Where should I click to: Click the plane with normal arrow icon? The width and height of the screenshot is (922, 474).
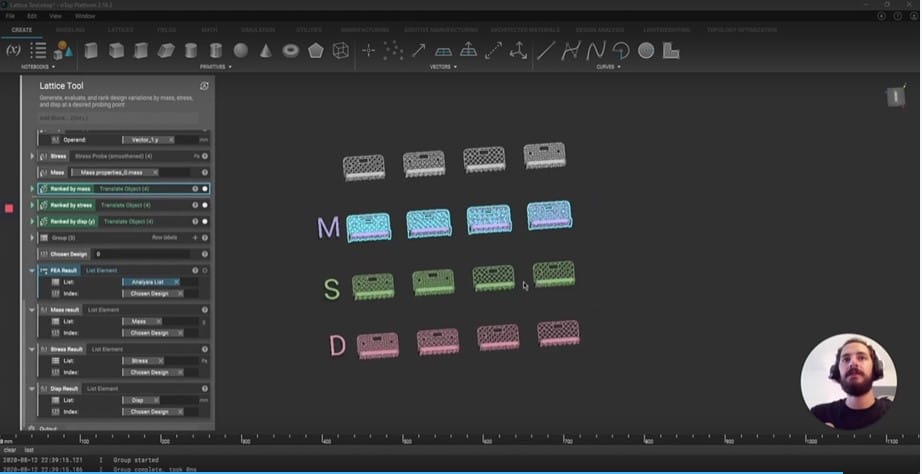point(468,50)
